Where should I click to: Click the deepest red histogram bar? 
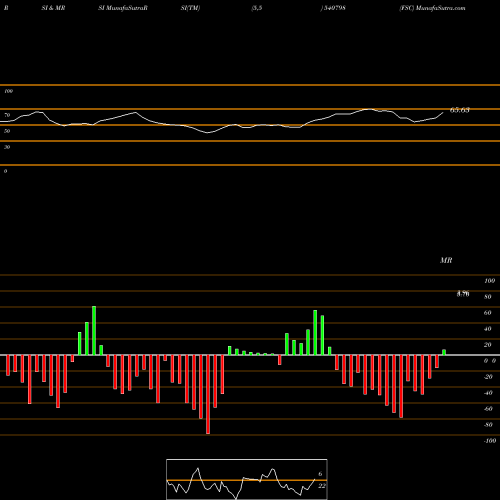click(208, 394)
